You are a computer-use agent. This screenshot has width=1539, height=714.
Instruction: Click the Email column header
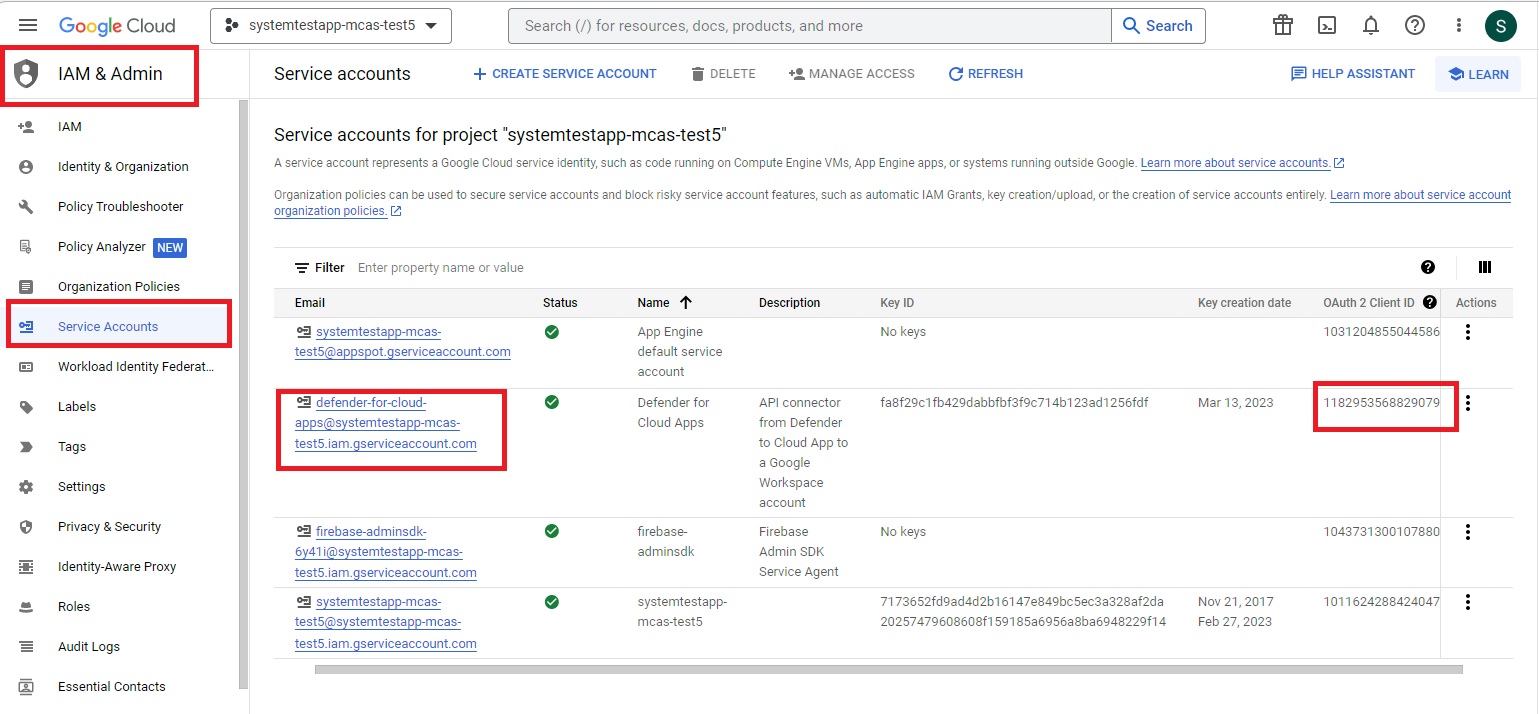click(x=310, y=303)
